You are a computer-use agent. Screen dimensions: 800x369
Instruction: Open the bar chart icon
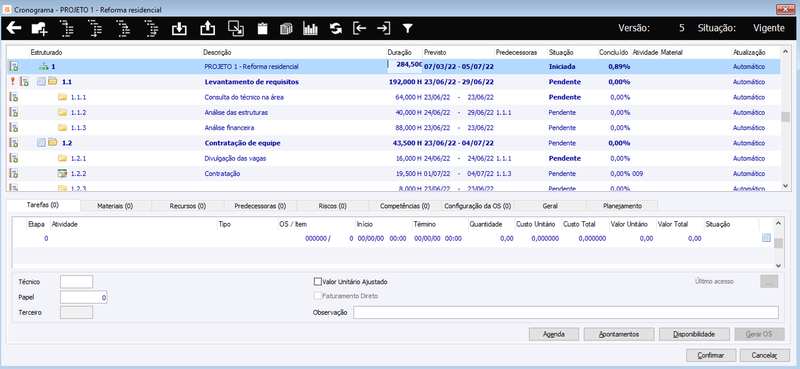pyautogui.click(x=310, y=29)
